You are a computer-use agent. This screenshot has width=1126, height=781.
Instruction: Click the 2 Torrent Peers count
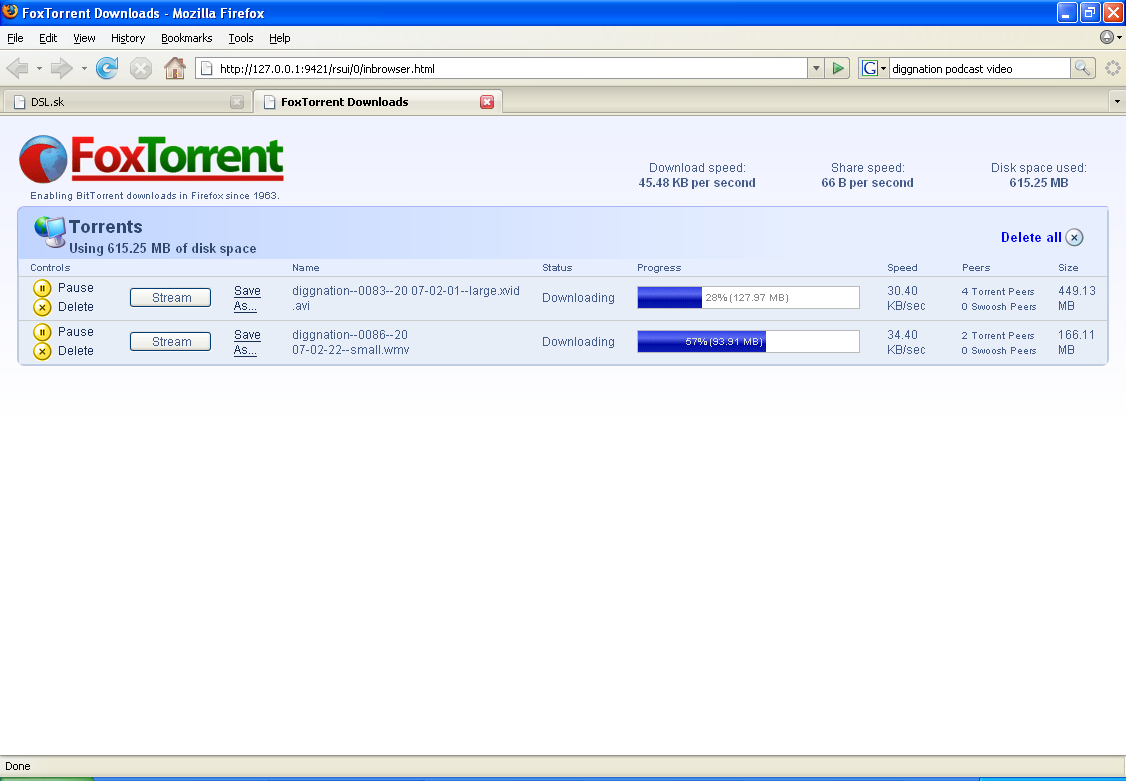point(998,335)
